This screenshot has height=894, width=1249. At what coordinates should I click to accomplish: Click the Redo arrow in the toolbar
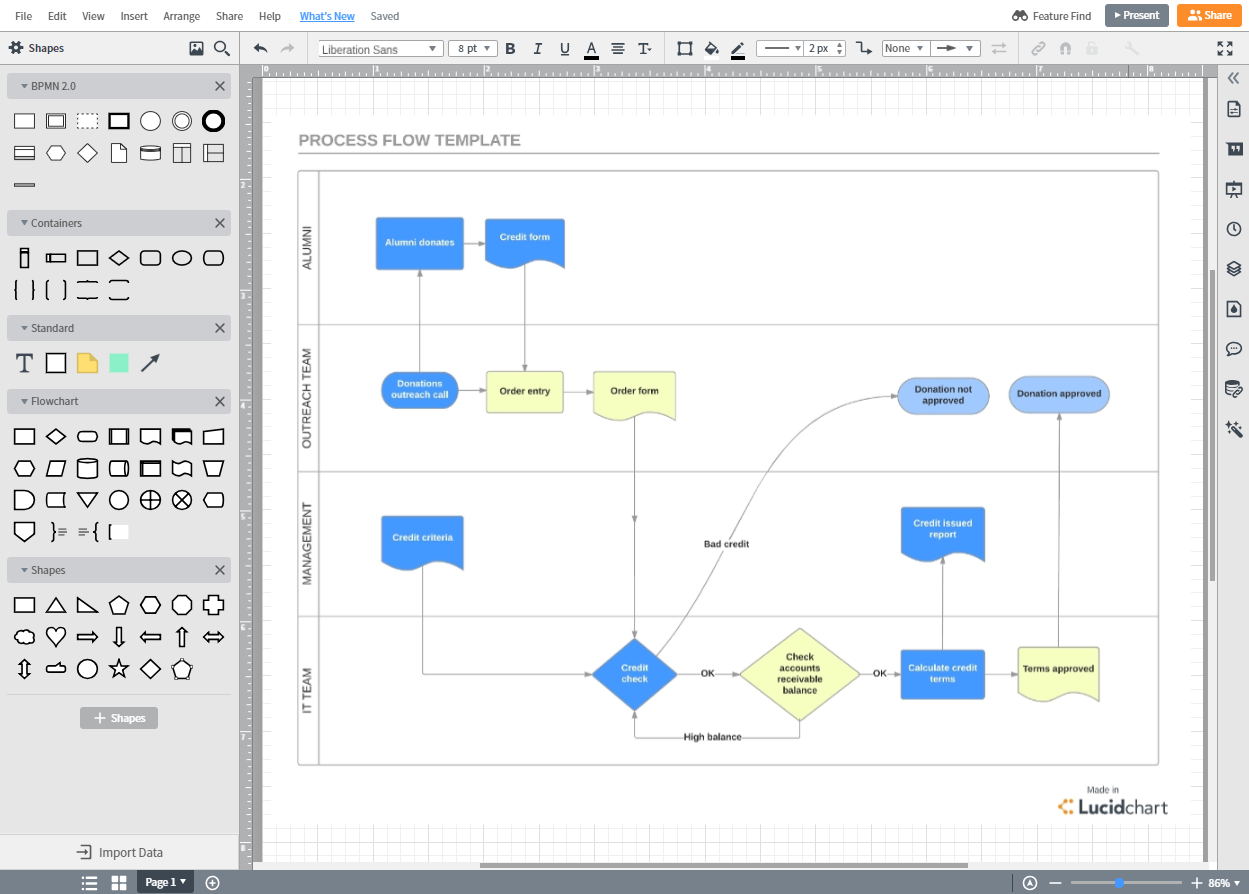coord(288,48)
